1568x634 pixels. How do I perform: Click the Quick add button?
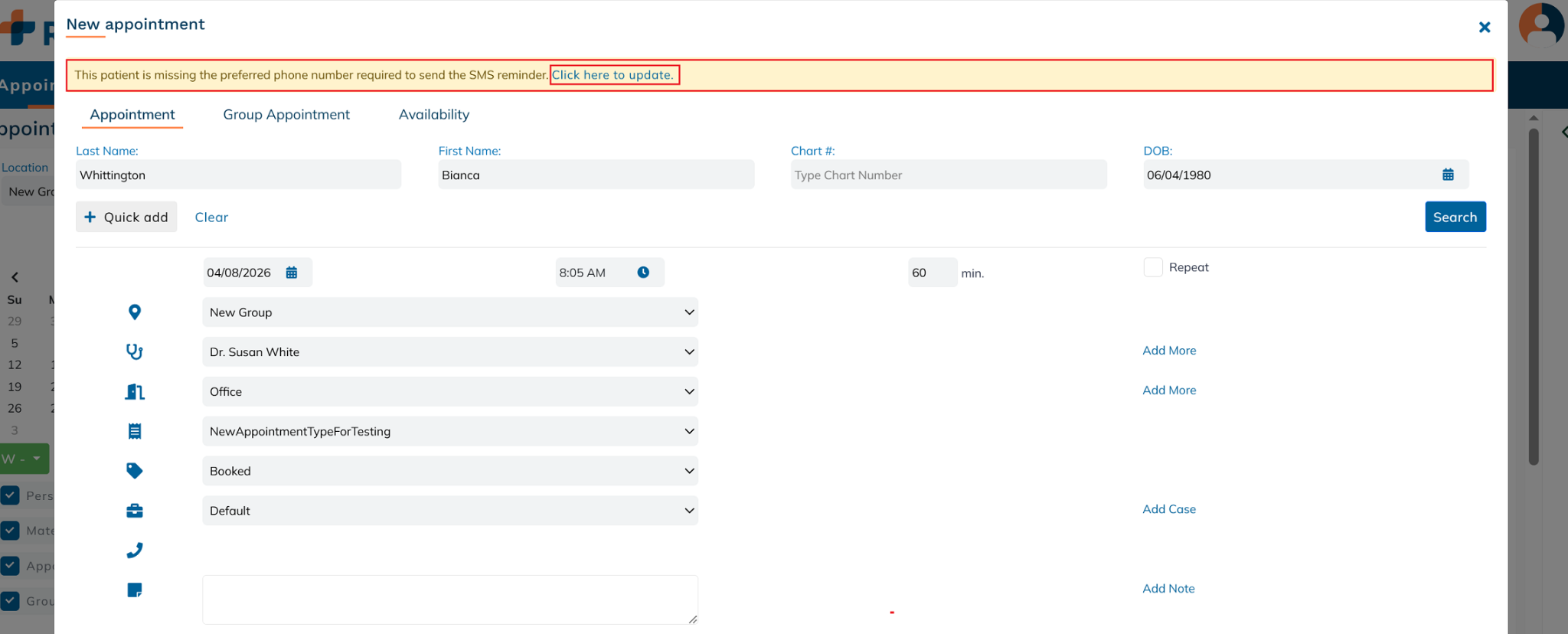126,217
